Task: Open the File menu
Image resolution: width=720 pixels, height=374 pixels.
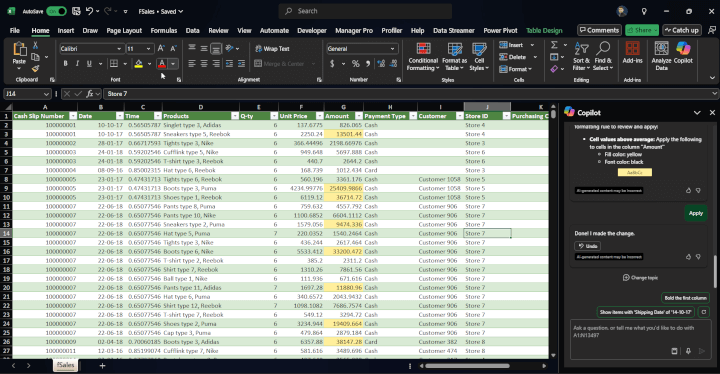Action: [x=15, y=30]
